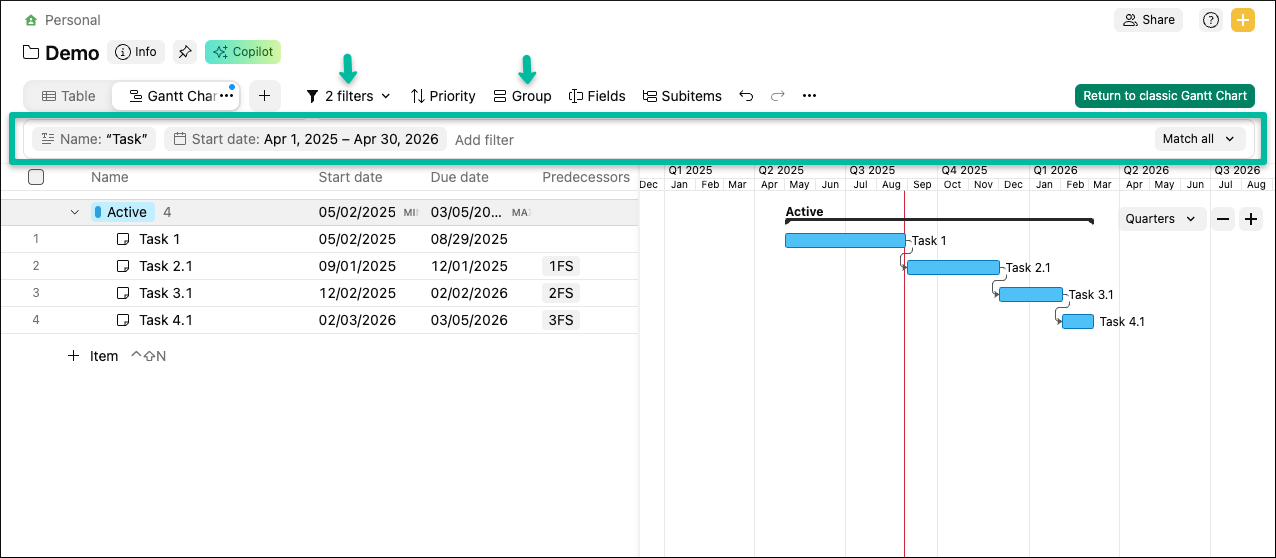Click the 1FS predecessor tag
This screenshot has height=558, width=1276.
(x=561, y=266)
